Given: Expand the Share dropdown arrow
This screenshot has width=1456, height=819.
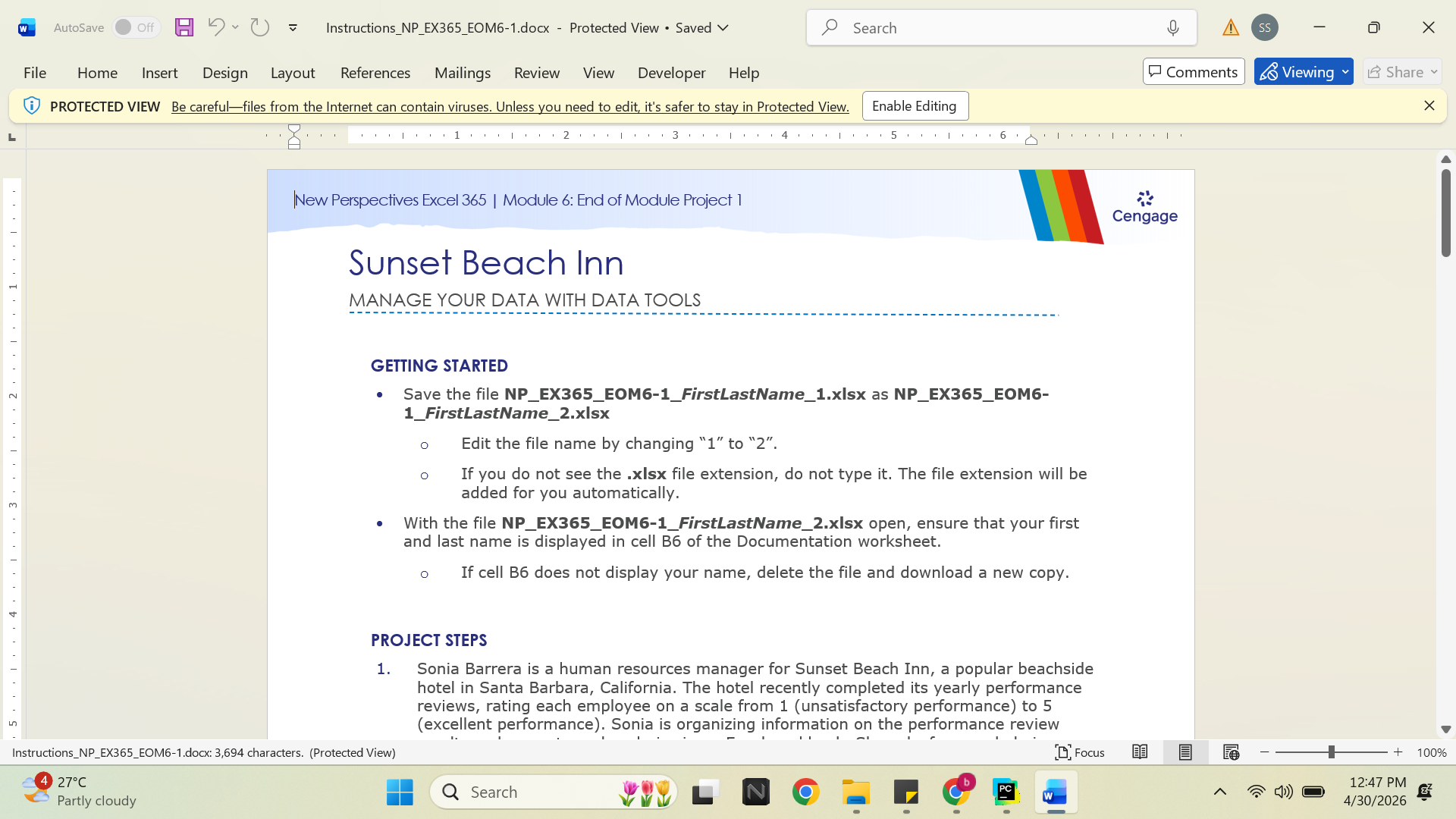Looking at the screenshot, I should click(1434, 72).
